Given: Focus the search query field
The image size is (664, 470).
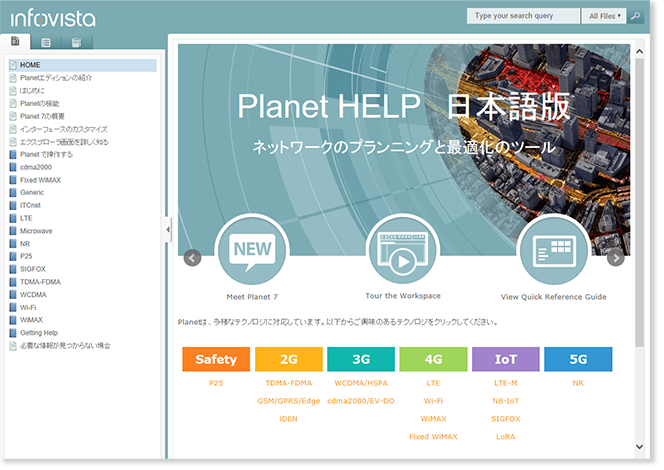Looking at the screenshot, I should coord(523,16).
